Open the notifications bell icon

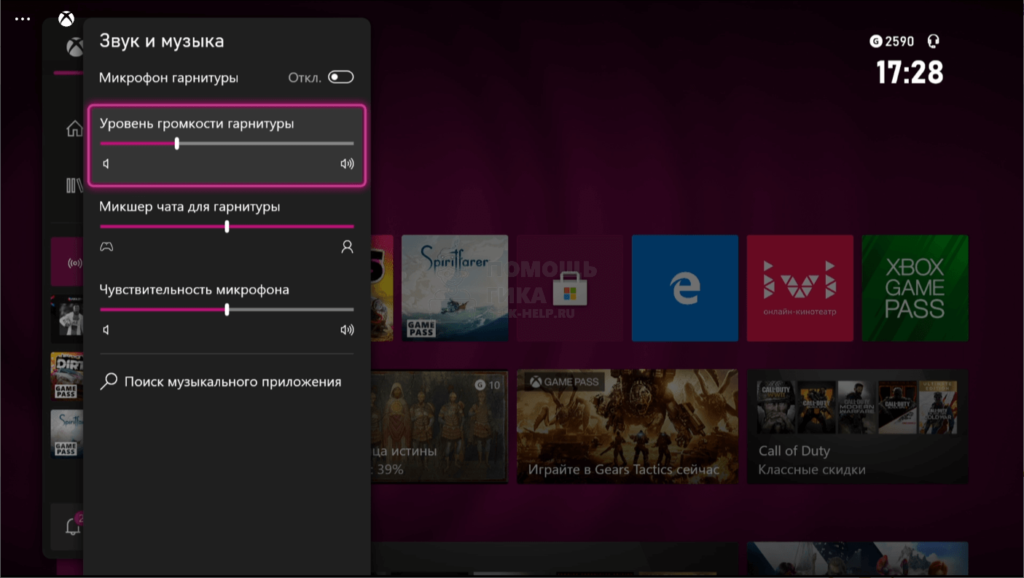(x=72, y=527)
